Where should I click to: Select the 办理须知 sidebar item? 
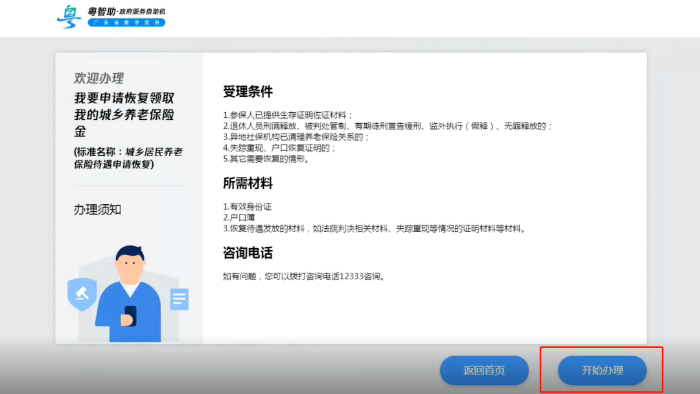97,210
